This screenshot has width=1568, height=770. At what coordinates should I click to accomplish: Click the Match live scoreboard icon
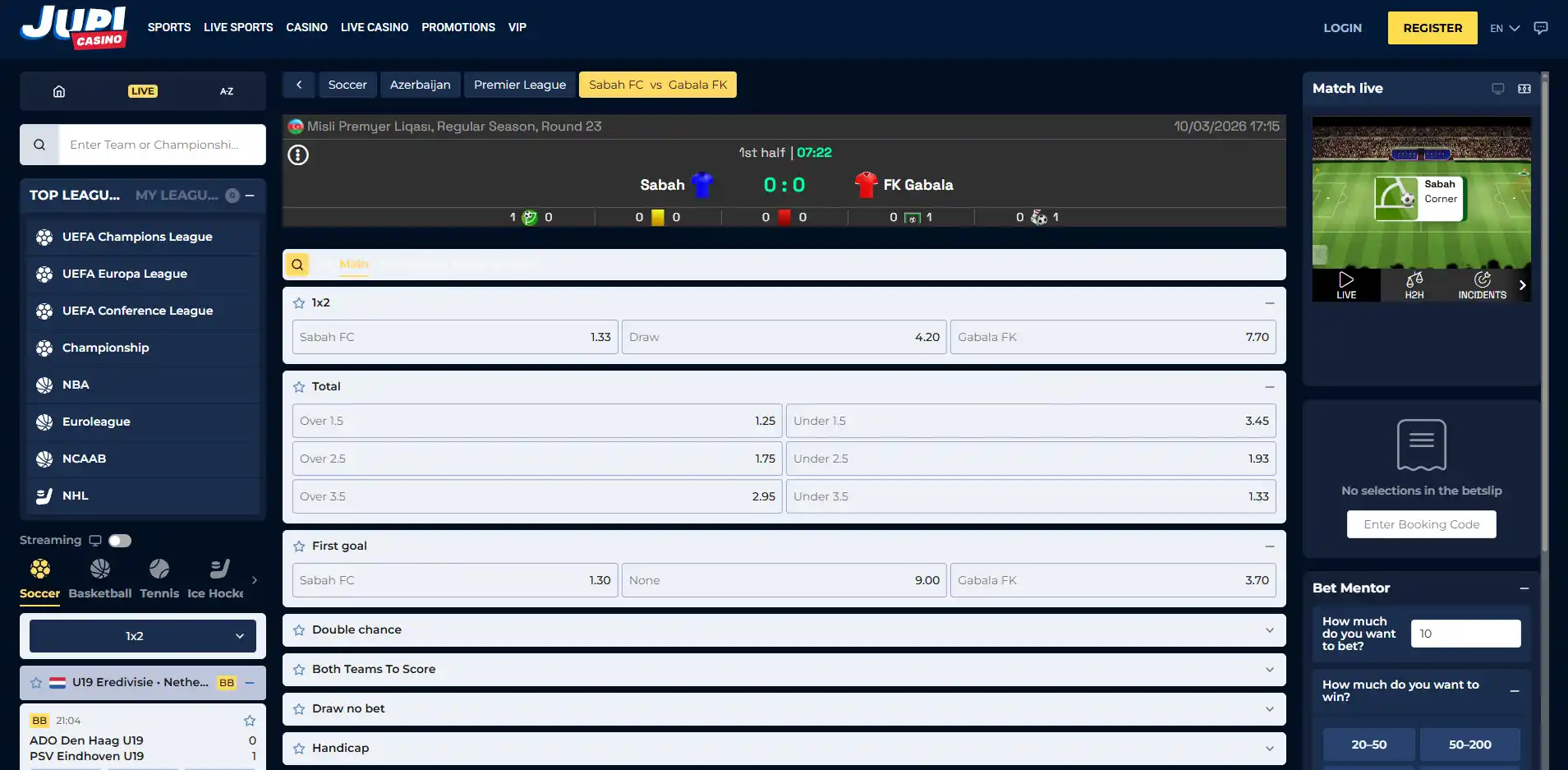[x=1524, y=89]
